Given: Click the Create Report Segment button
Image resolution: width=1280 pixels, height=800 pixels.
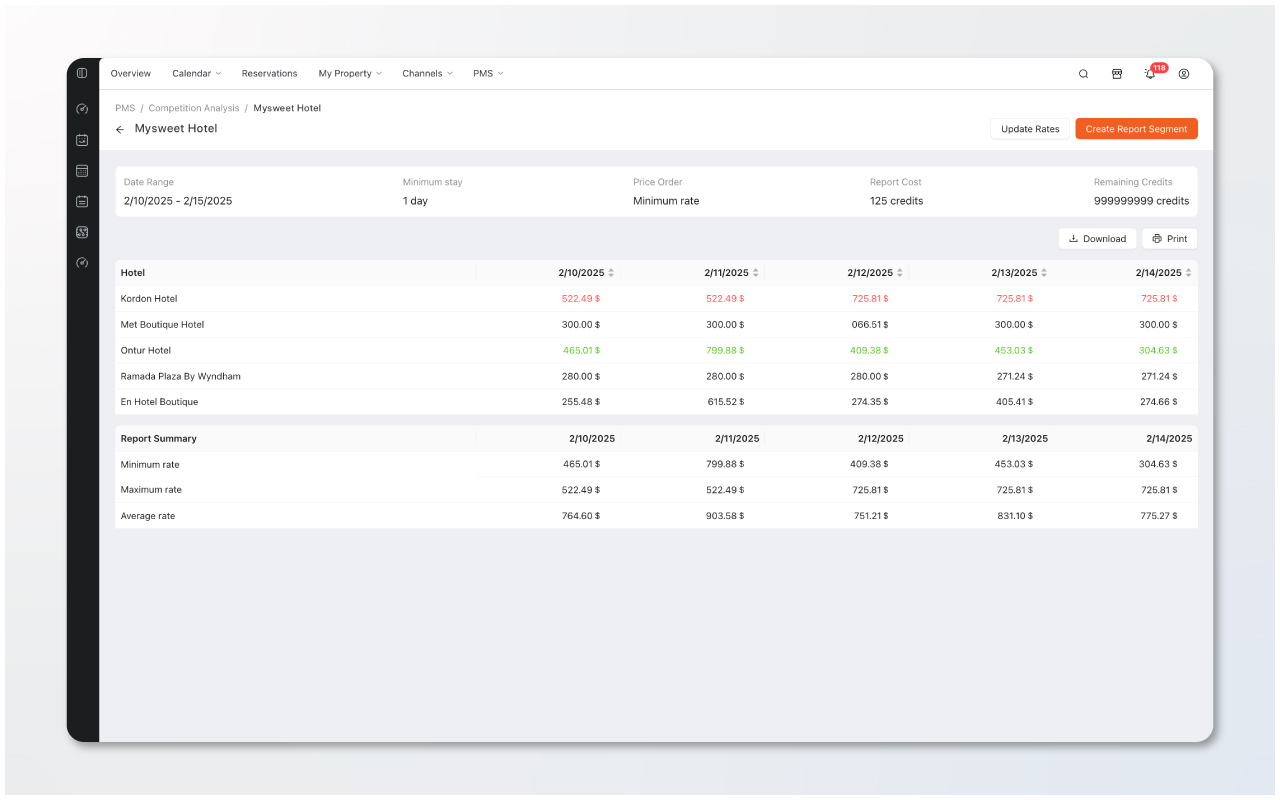Looking at the screenshot, I should click(x=1136, y=129).
